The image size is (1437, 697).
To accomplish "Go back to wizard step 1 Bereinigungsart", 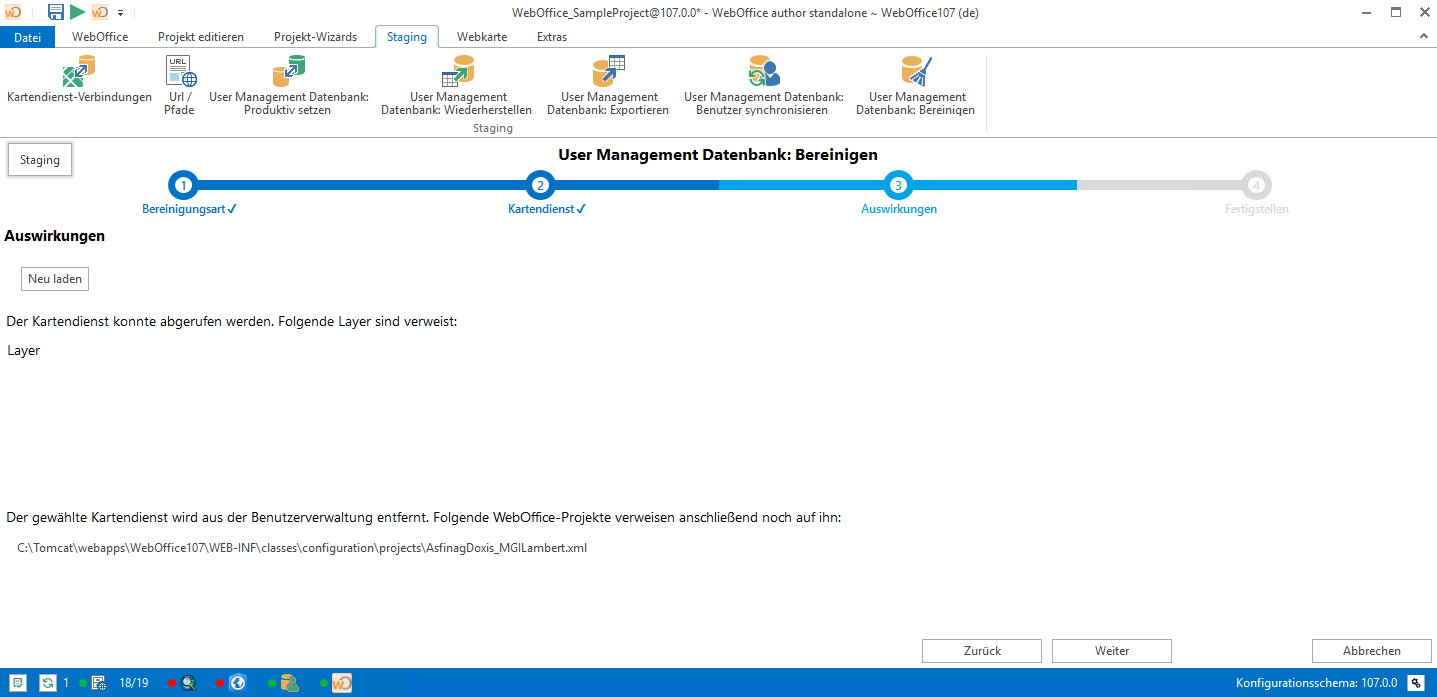I will point(183,185).
